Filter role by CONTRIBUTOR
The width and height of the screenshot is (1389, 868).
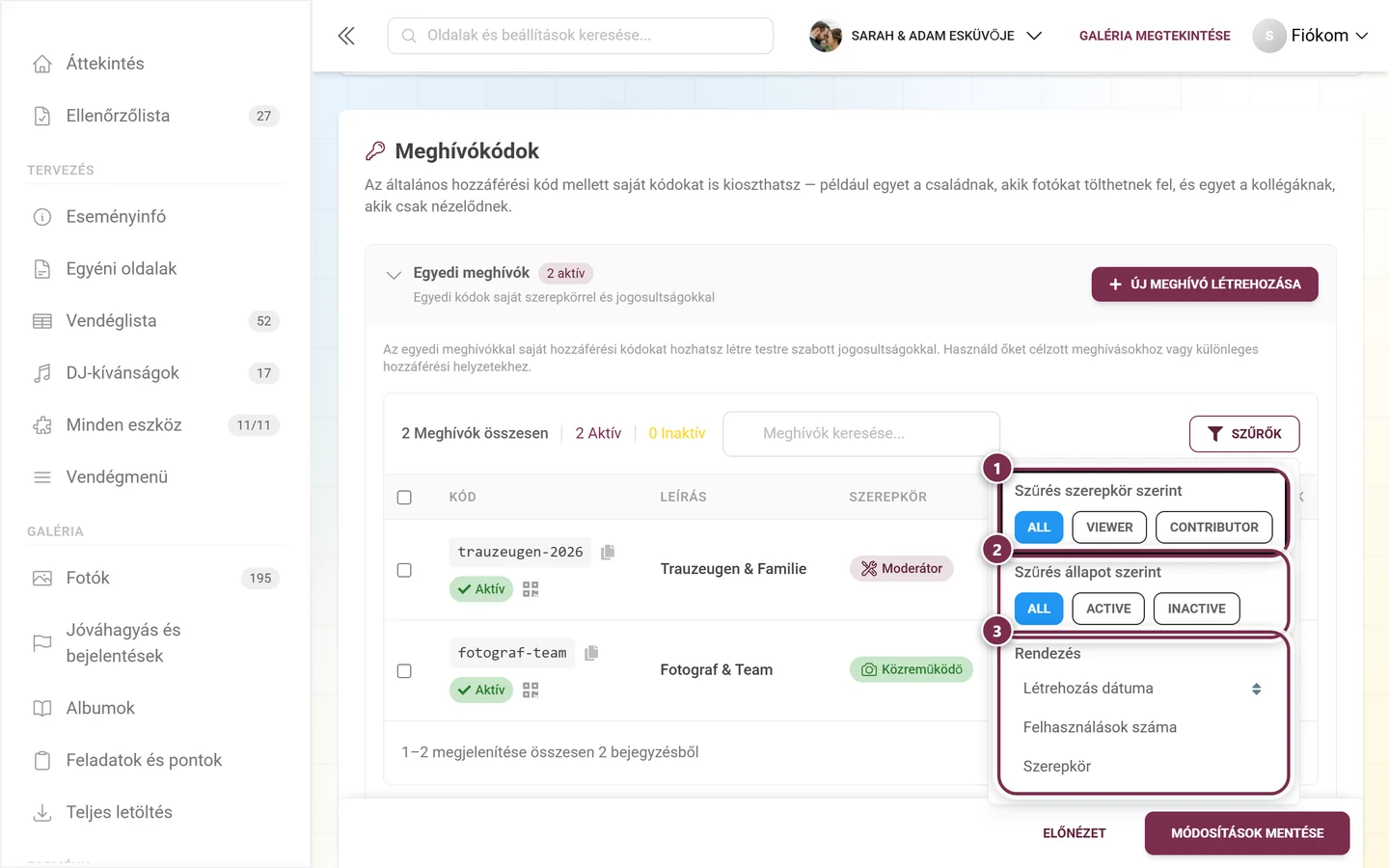1213,528
